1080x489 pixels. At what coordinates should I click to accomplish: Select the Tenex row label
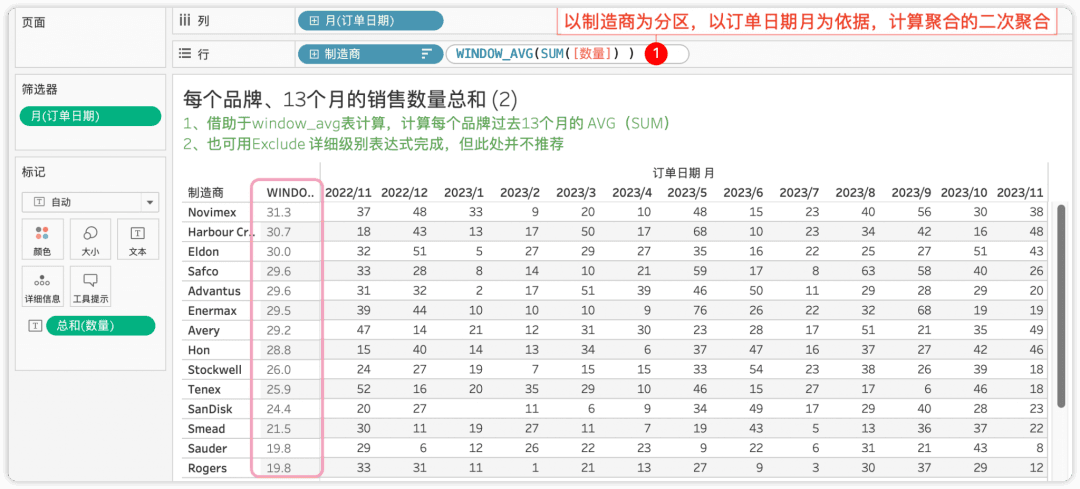(203, 389)
